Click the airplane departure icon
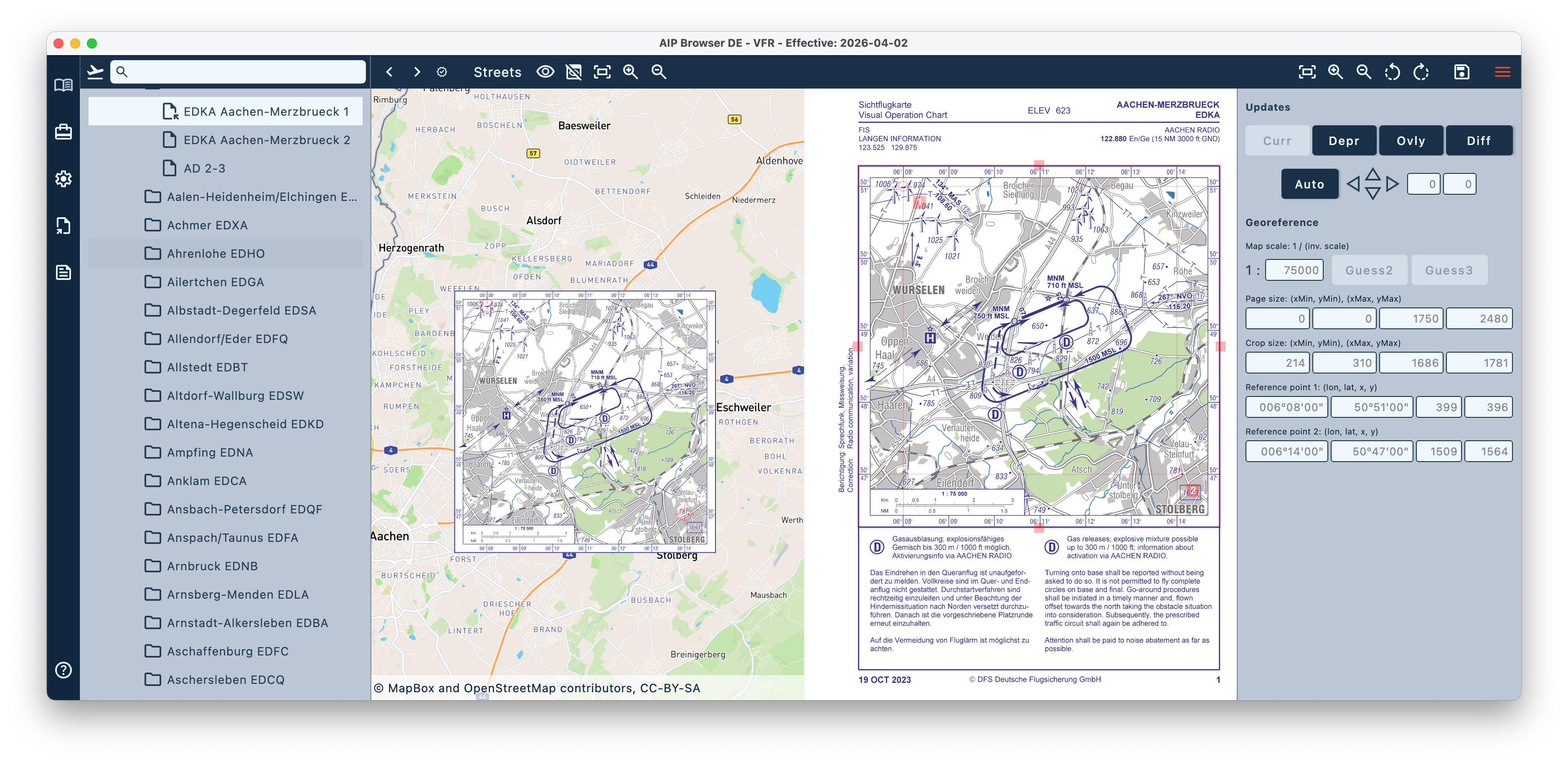Screen dimensions: 1568x762 [95, 72]
